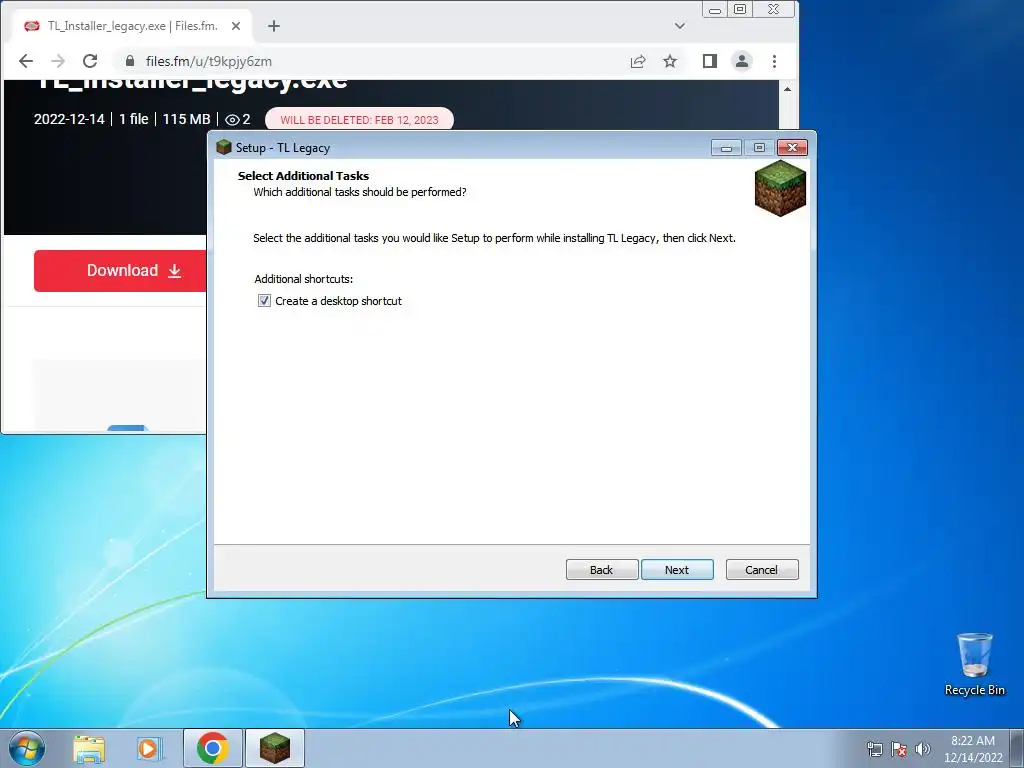This screenshot has height=768, width=1024.
Task: Click the '115 MB' file size text
Action: point(186,119)
